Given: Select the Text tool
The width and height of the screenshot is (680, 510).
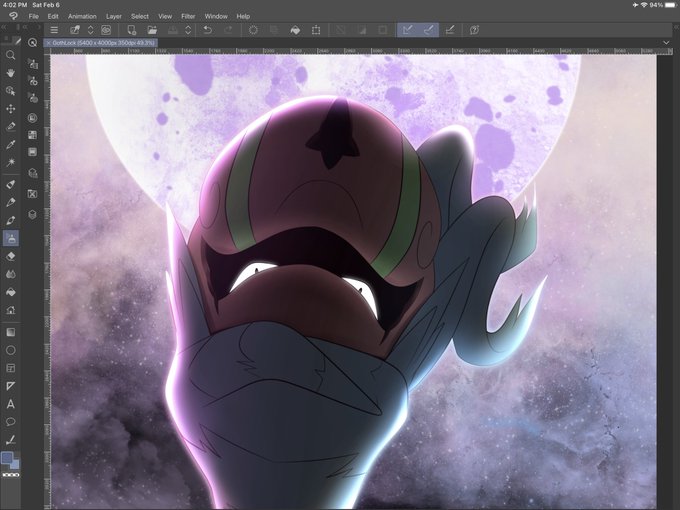Looking at the screenshot, I should click(10, 404).
